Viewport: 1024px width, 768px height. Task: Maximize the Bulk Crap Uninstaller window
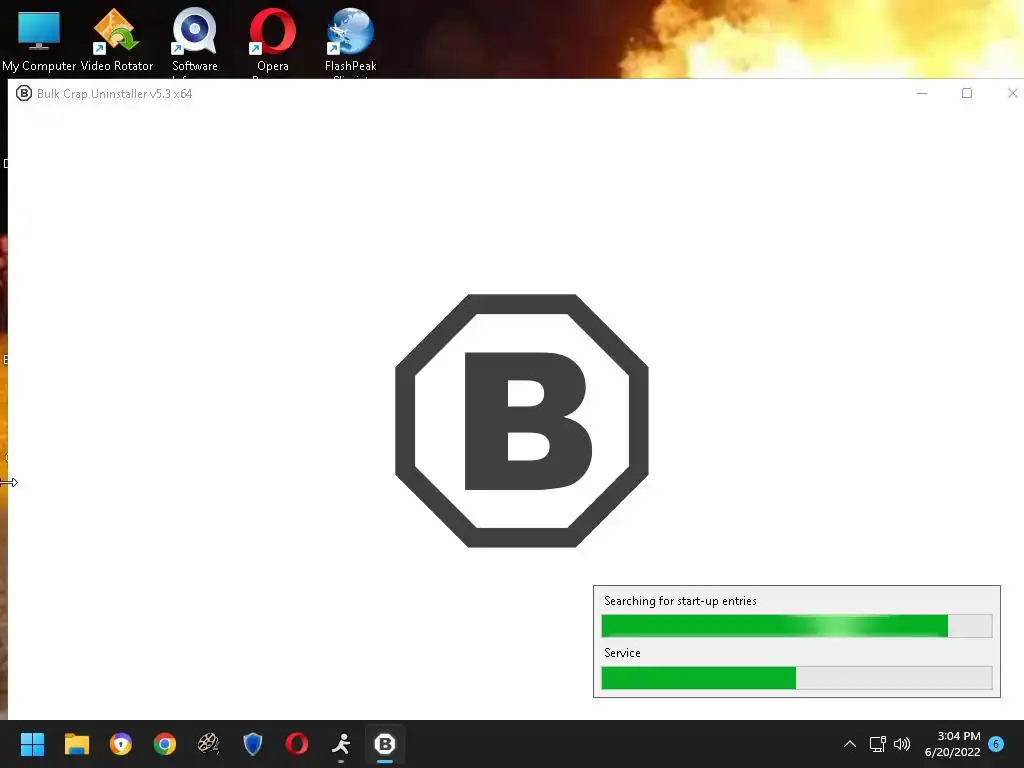[x=967, y=93]
